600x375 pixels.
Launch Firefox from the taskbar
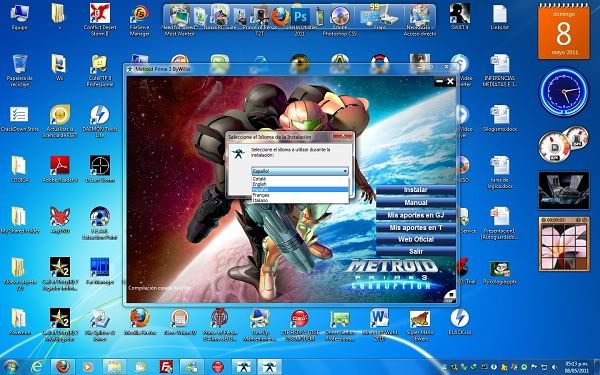coord(63,367)
